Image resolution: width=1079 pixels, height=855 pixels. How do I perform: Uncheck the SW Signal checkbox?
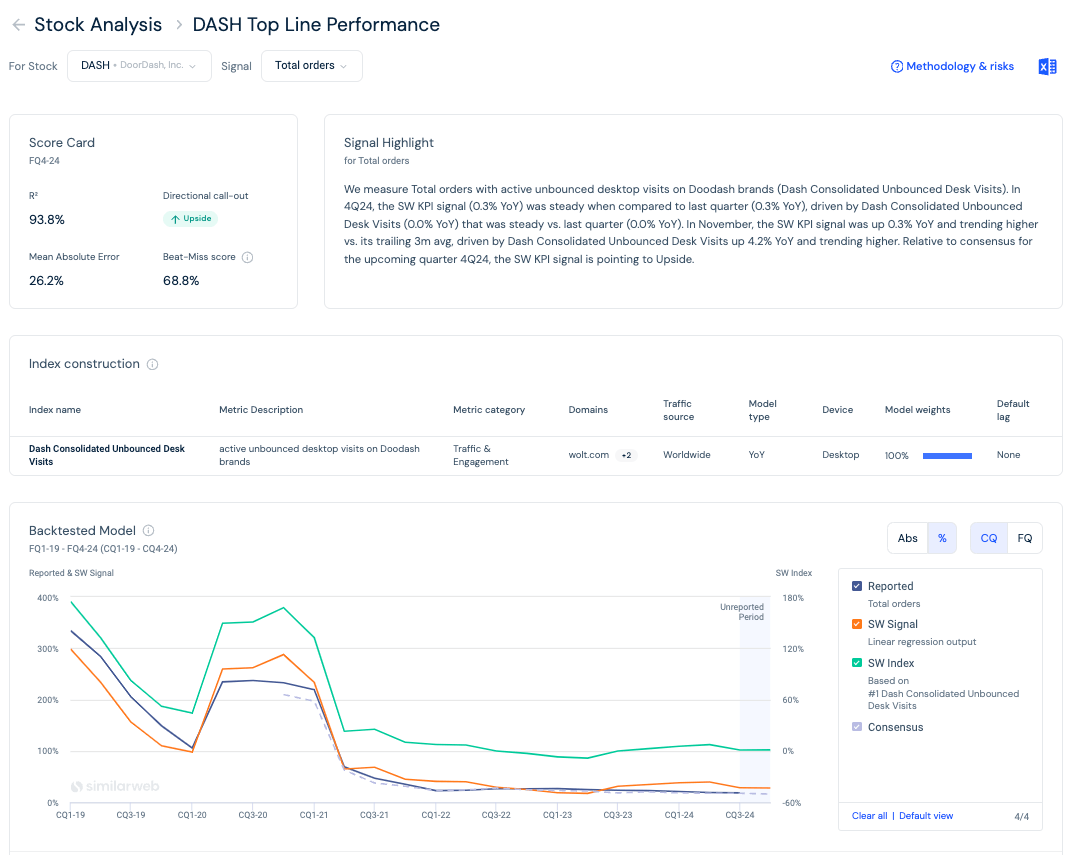[857, 624]
